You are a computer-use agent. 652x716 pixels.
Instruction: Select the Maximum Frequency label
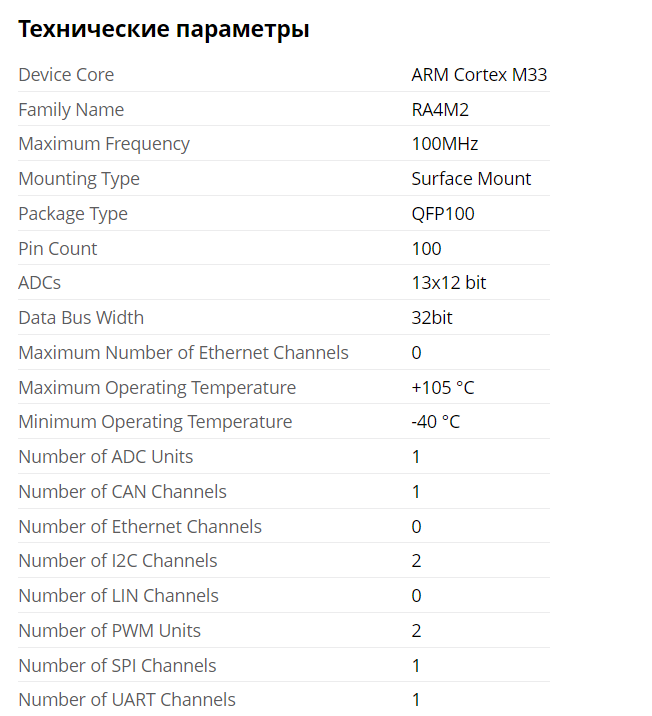[x=104, y=144]
